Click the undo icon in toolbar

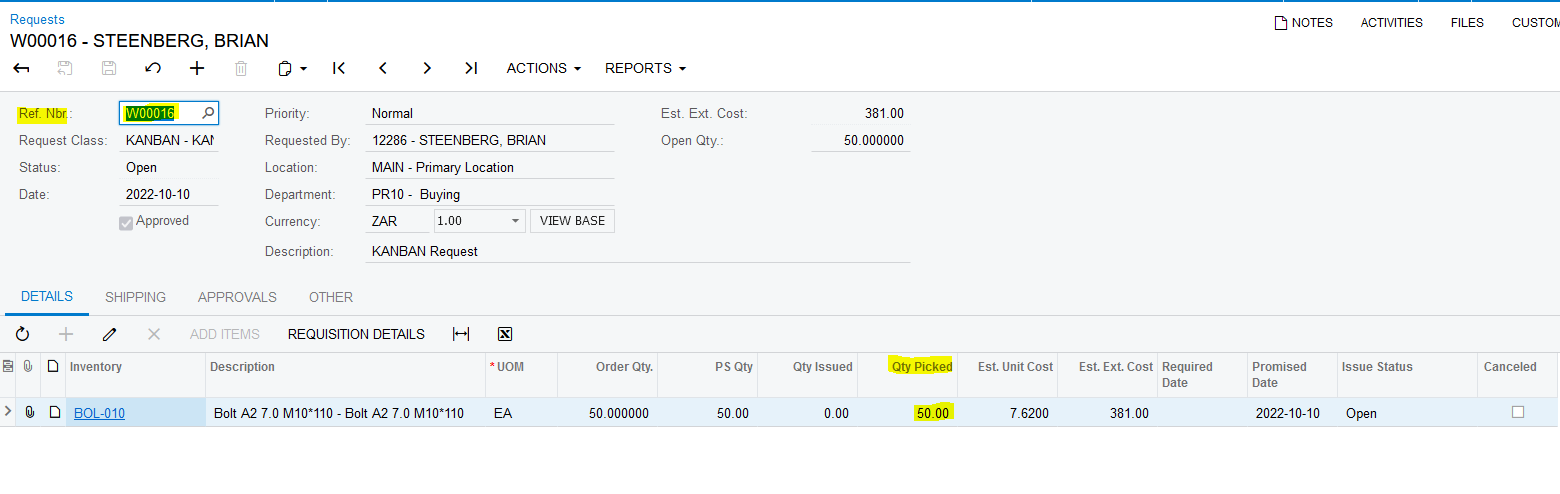153,68
